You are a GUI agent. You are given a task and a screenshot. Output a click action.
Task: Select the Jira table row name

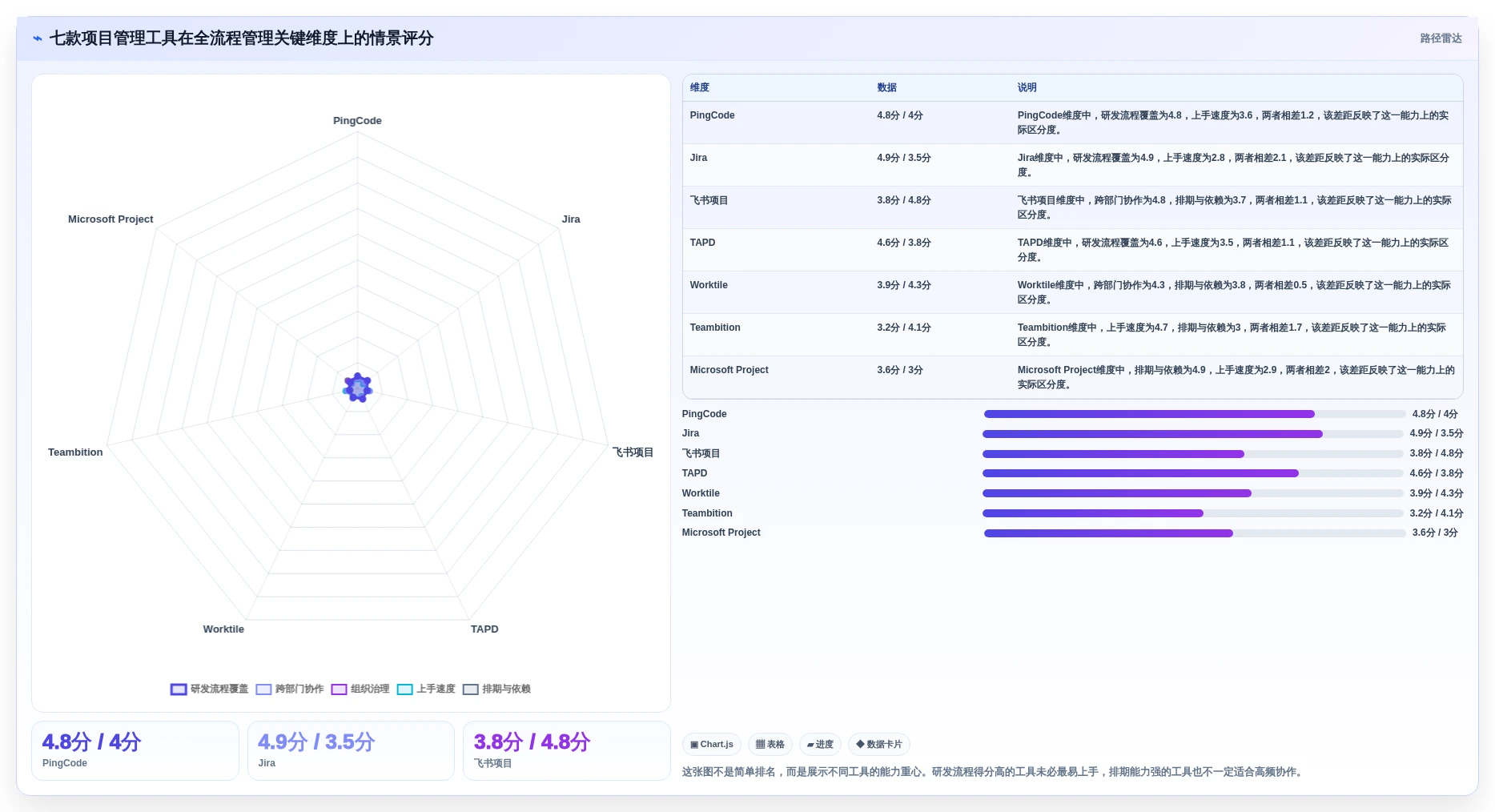698,158
